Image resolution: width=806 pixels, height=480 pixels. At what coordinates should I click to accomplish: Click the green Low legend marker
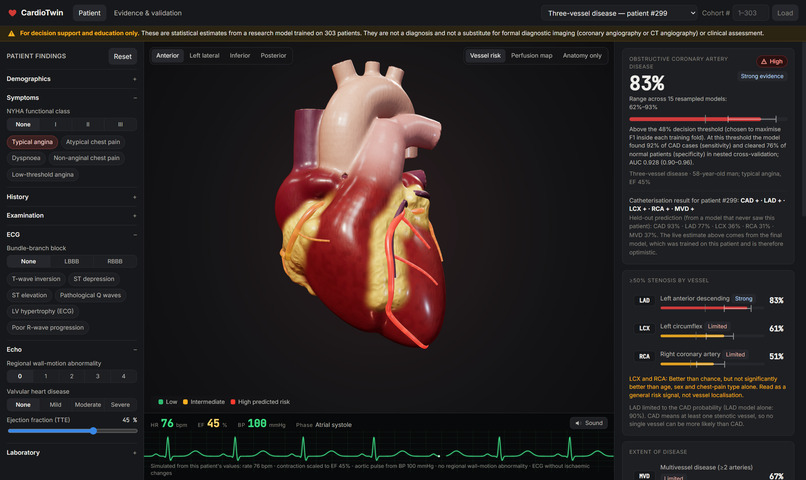point(161,402)
